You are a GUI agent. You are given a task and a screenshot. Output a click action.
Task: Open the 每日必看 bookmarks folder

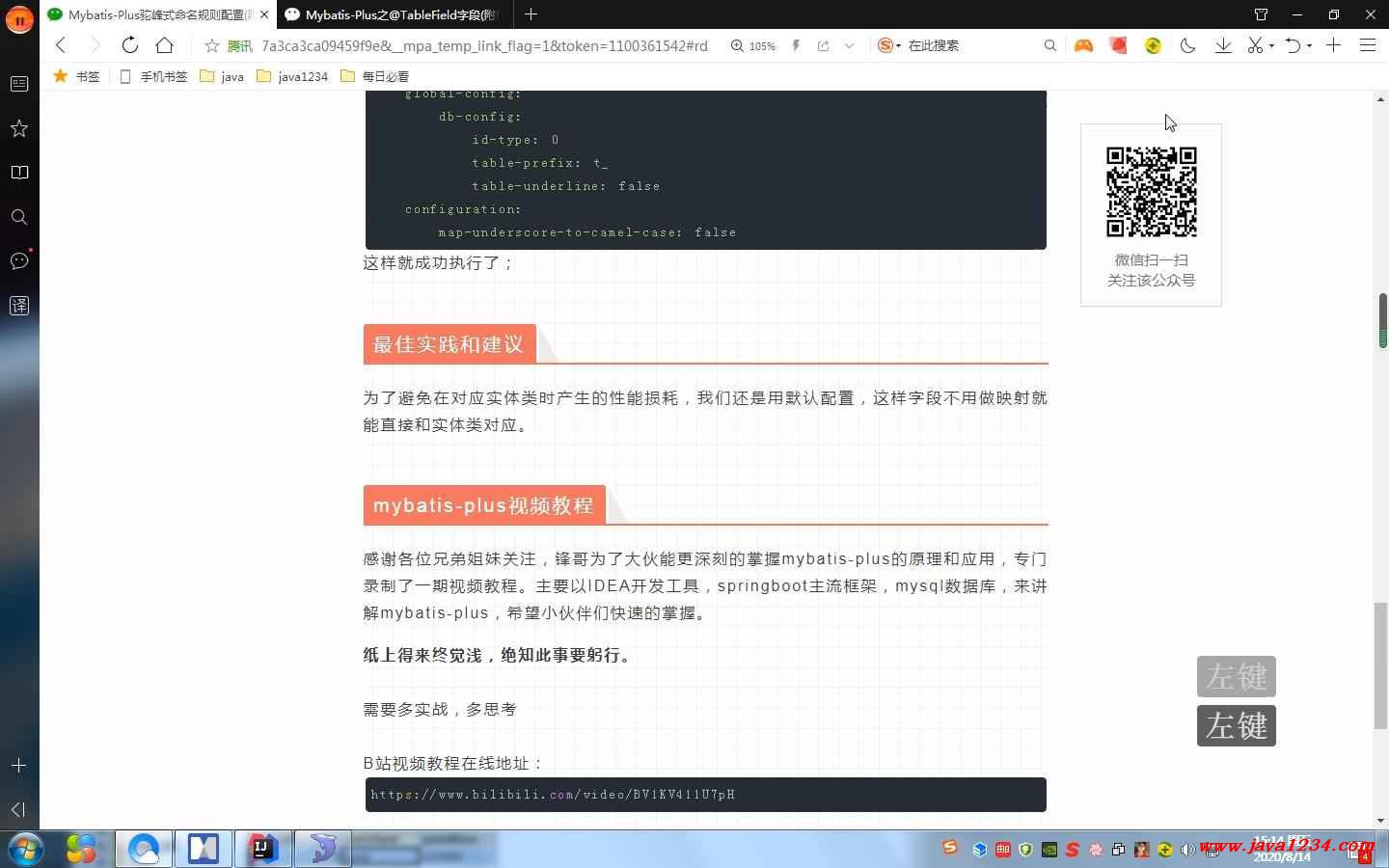[375, 76]
